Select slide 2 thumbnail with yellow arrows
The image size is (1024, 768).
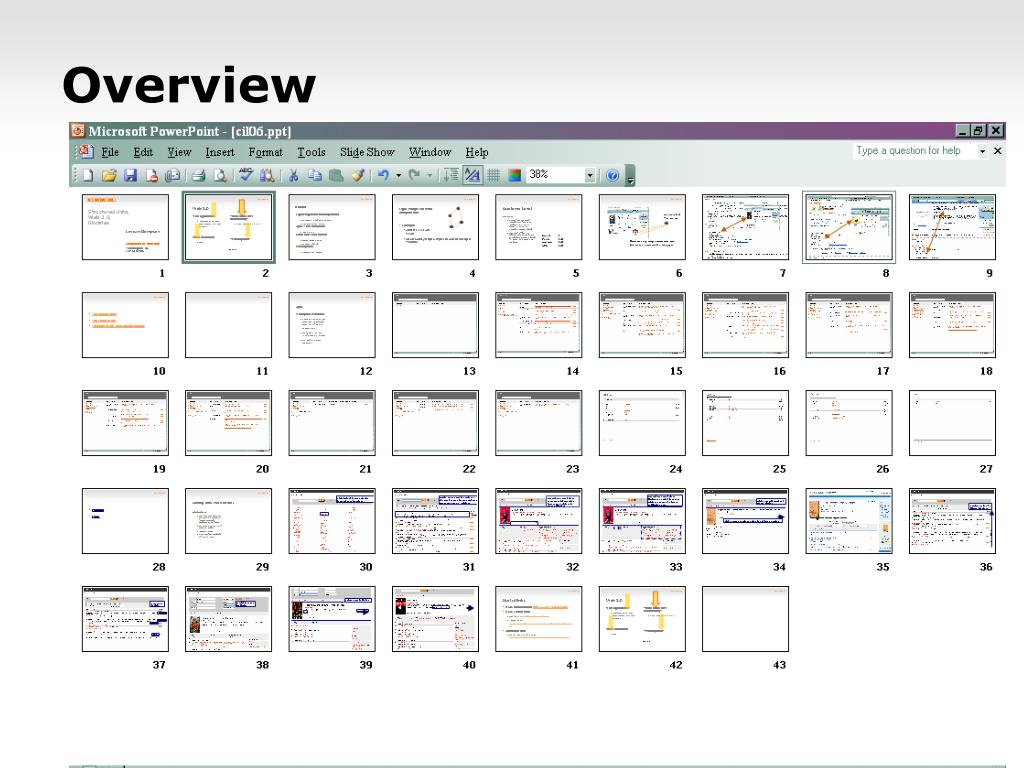pos(229,227)
